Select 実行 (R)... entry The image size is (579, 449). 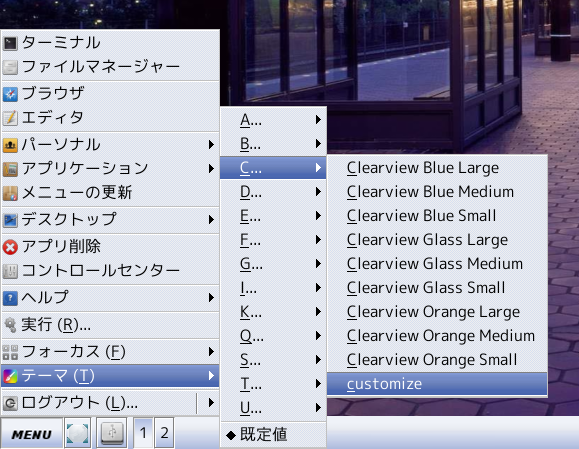[110, 325]
